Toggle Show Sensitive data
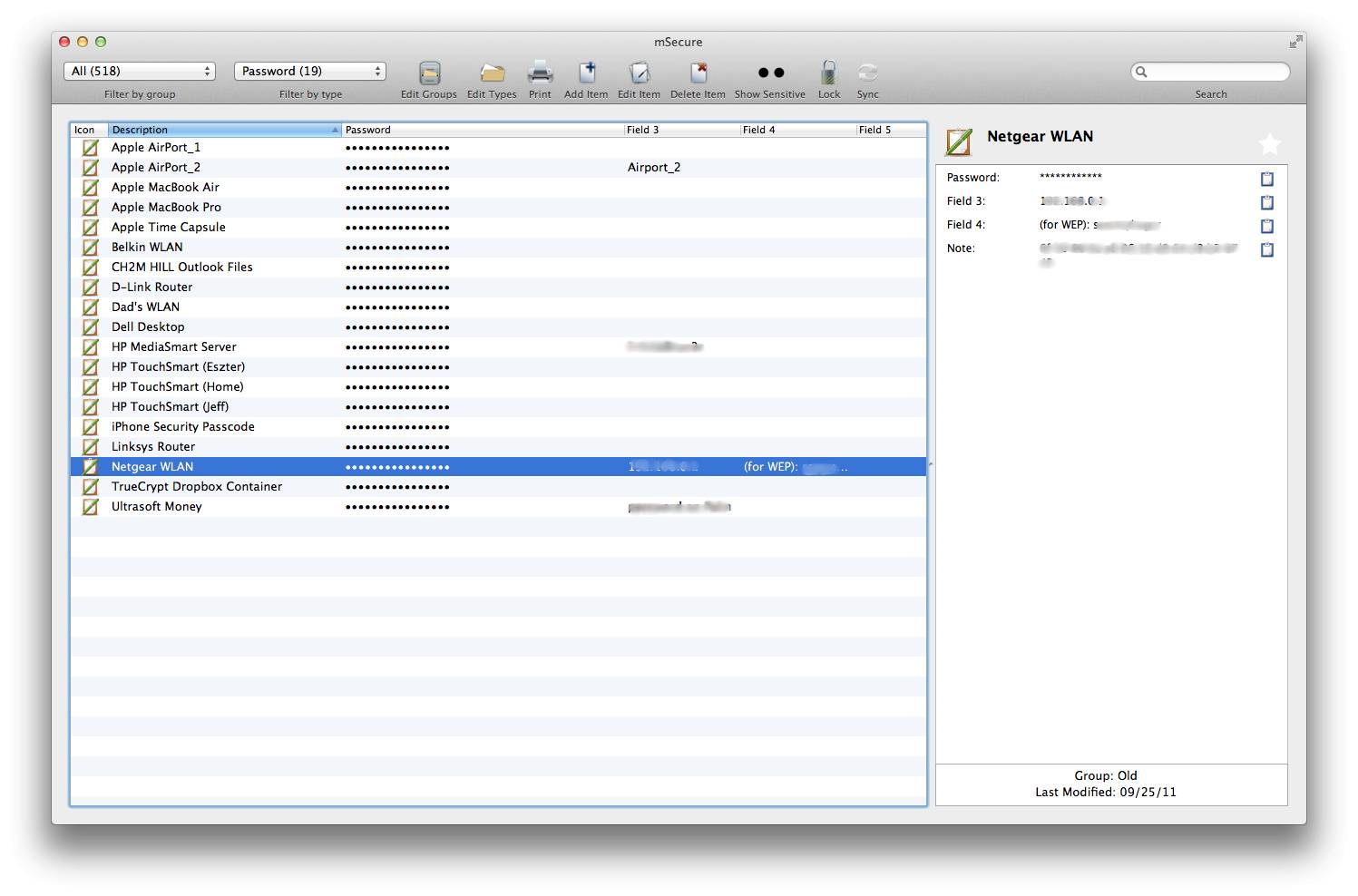Screen dimensions: 1358x896 pos(770,73)
